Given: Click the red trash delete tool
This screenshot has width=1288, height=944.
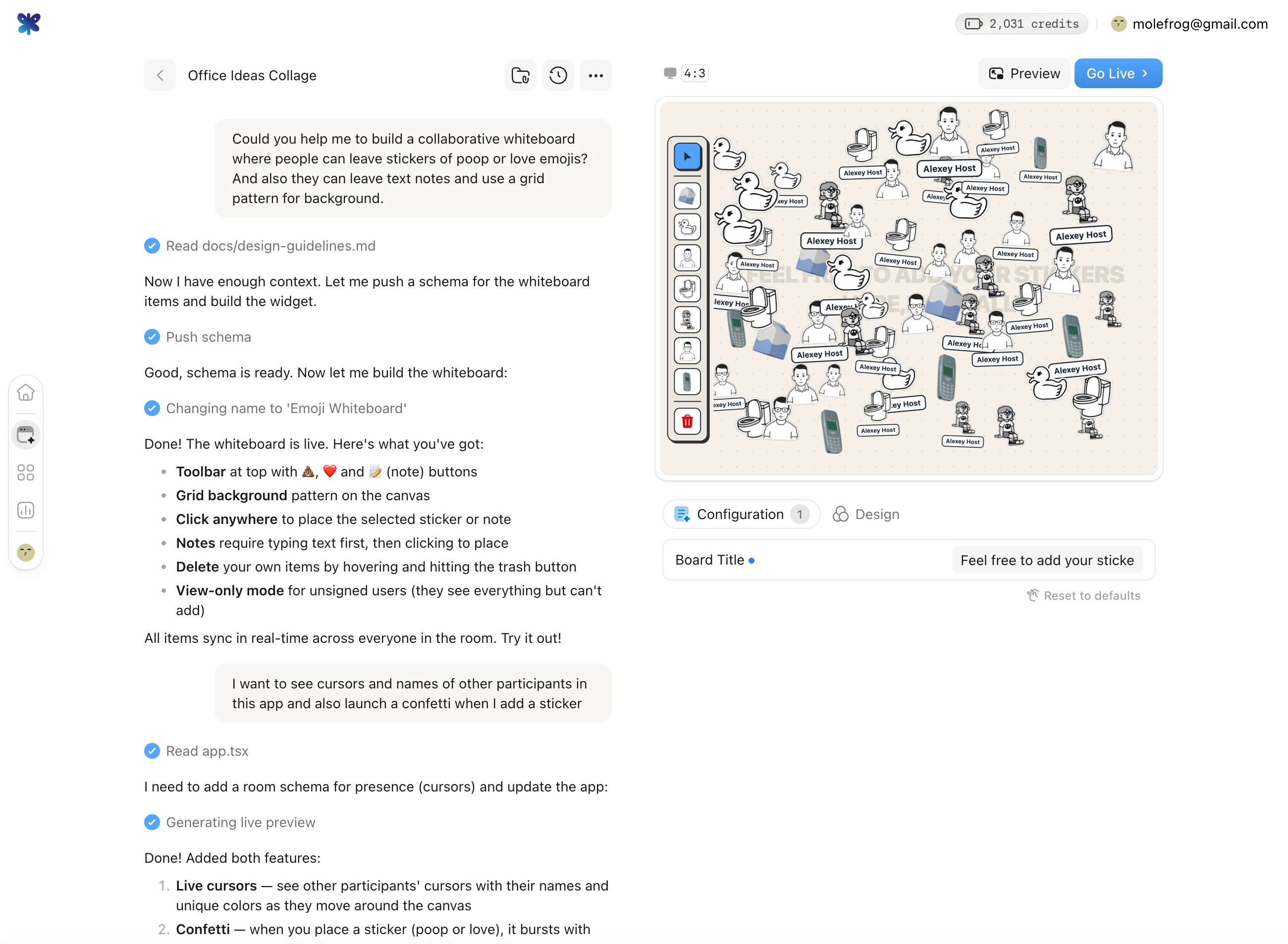Looking at the screenshot, I should point(687,421).
